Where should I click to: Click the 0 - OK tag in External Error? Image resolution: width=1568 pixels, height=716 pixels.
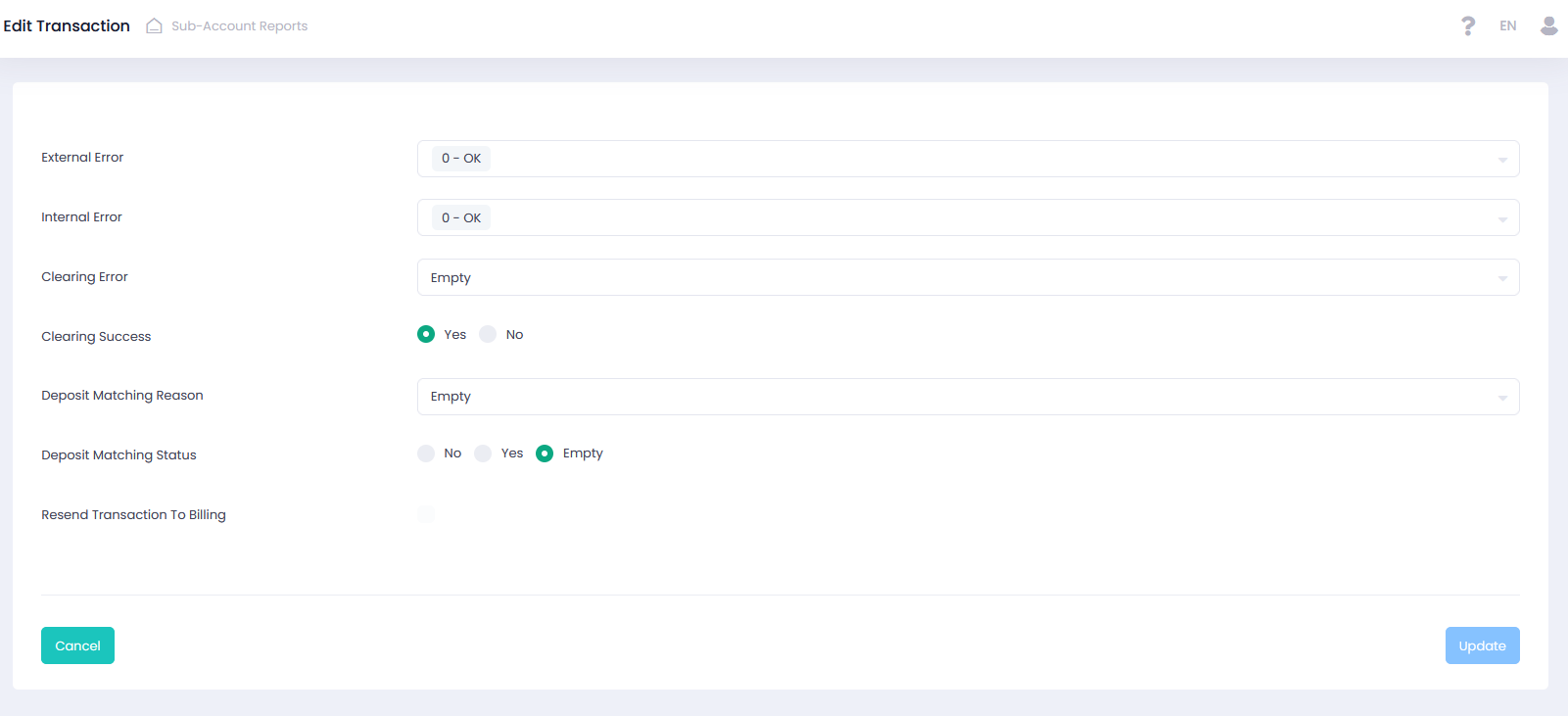[461, 159]
